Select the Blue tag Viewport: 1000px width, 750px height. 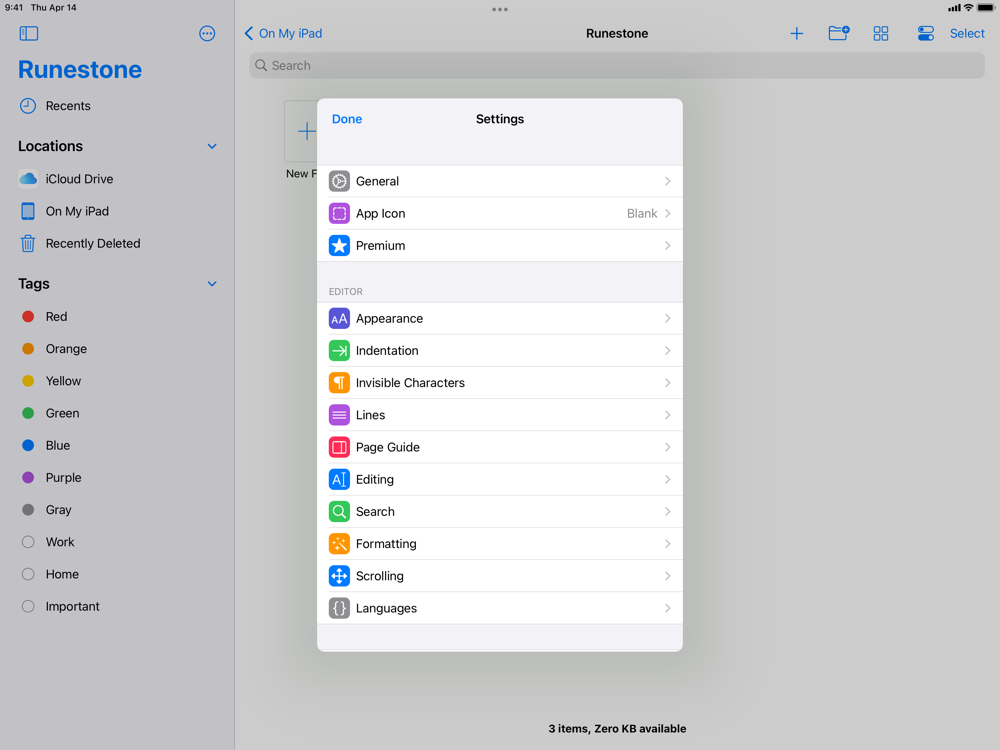117,446
